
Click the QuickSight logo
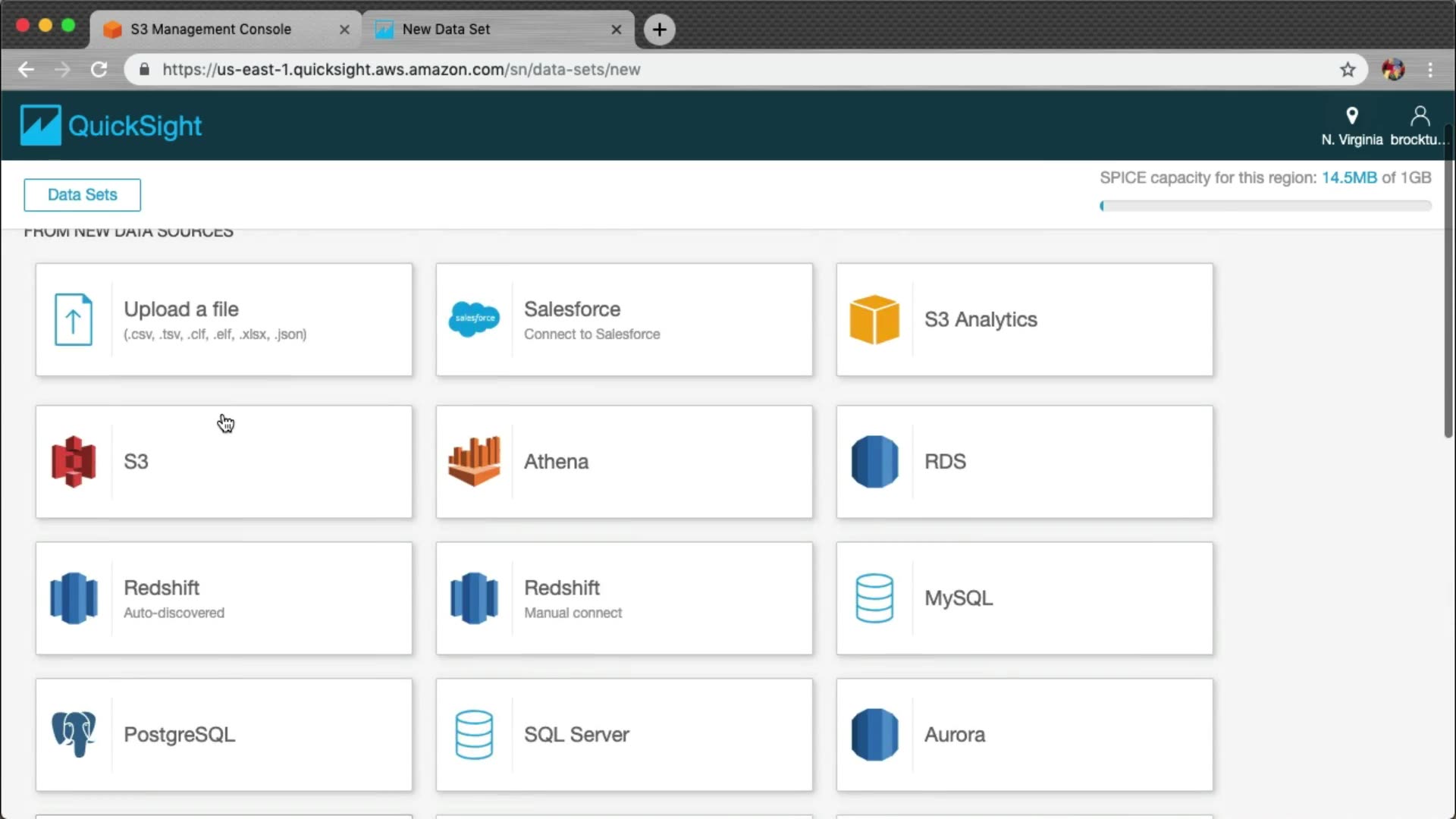pyautogui.click(x=111, y=125)
